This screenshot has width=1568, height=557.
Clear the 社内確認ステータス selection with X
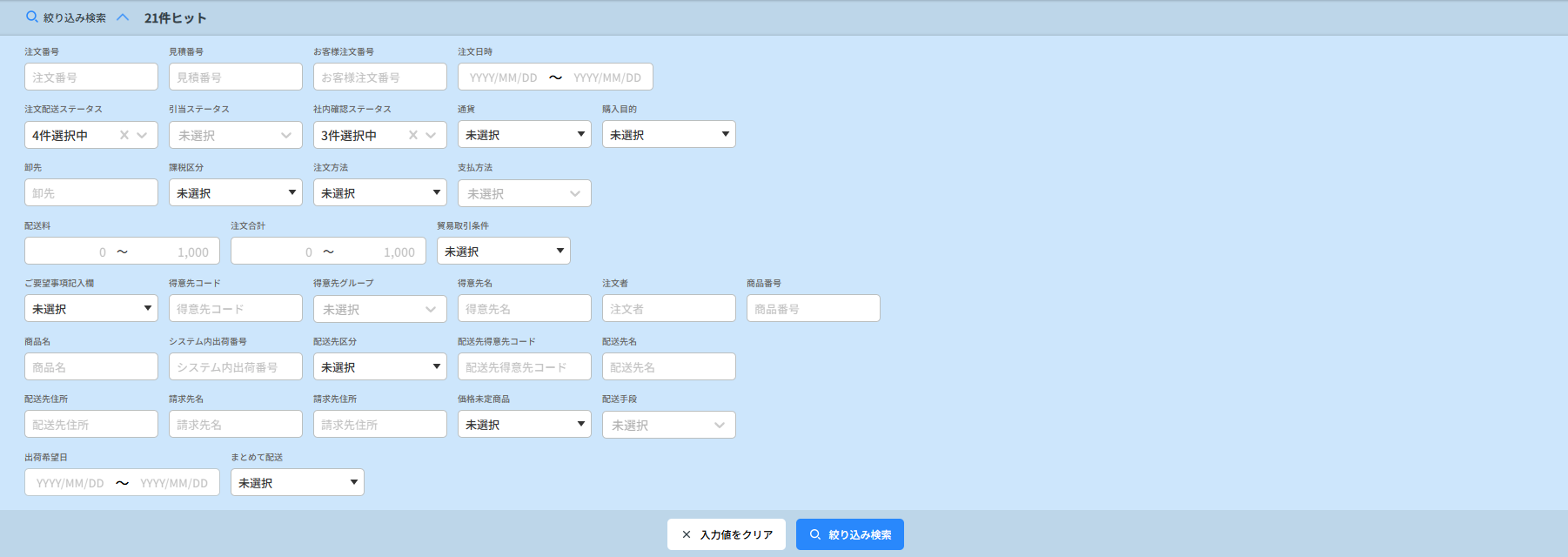[x=413, y=135]
